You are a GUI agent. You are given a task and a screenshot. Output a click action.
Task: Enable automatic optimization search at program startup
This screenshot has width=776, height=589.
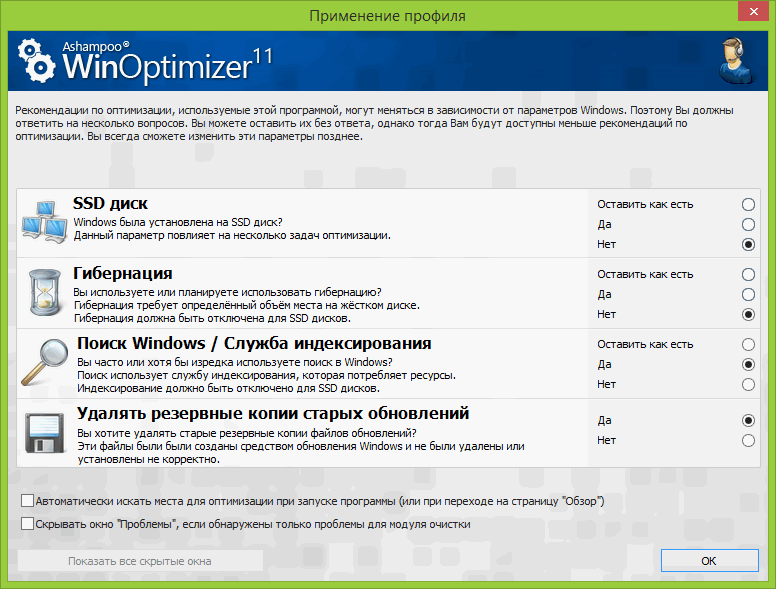(x=26, y=500)
